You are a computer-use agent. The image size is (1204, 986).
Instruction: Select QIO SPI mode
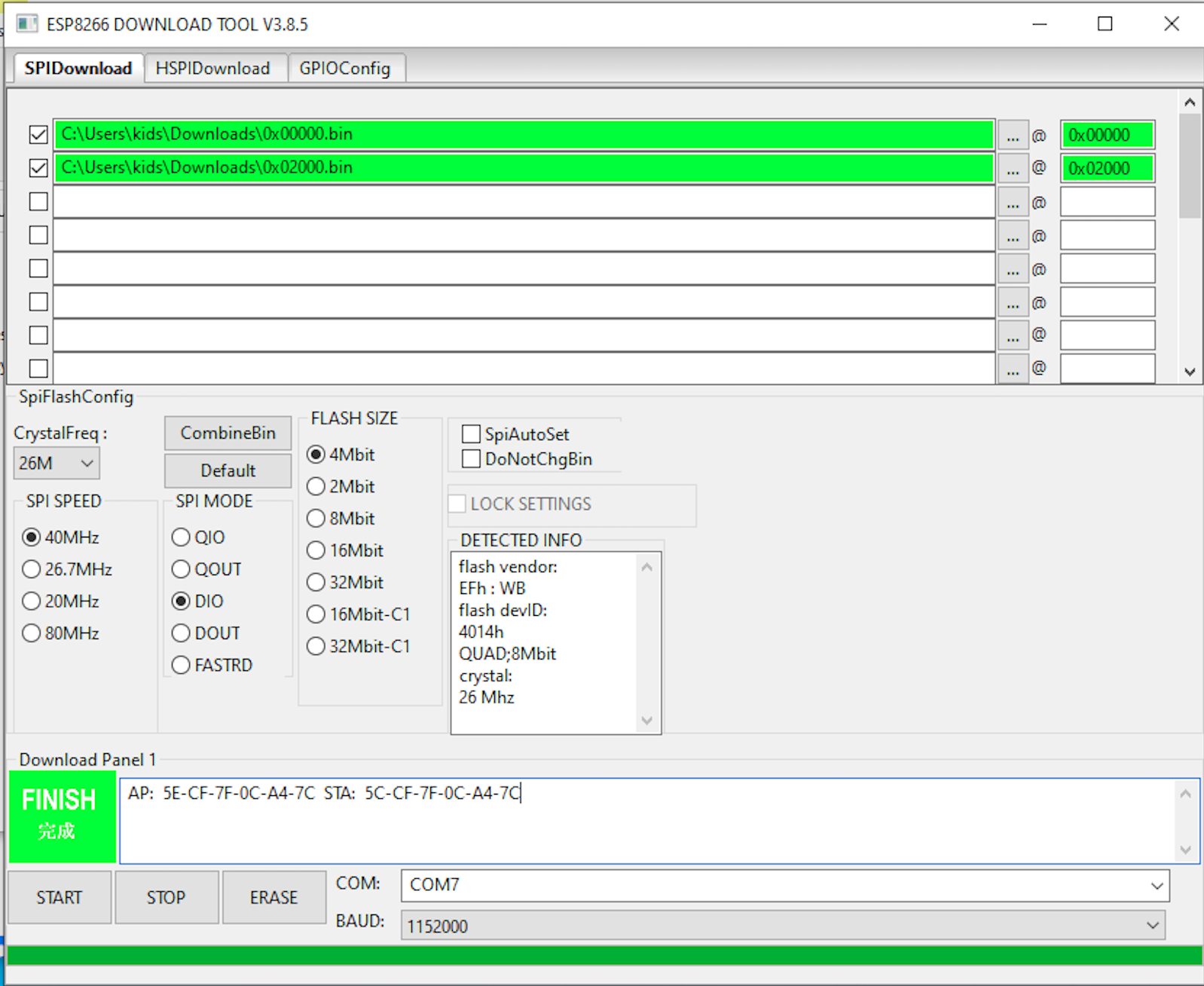(x=199, y=537)
